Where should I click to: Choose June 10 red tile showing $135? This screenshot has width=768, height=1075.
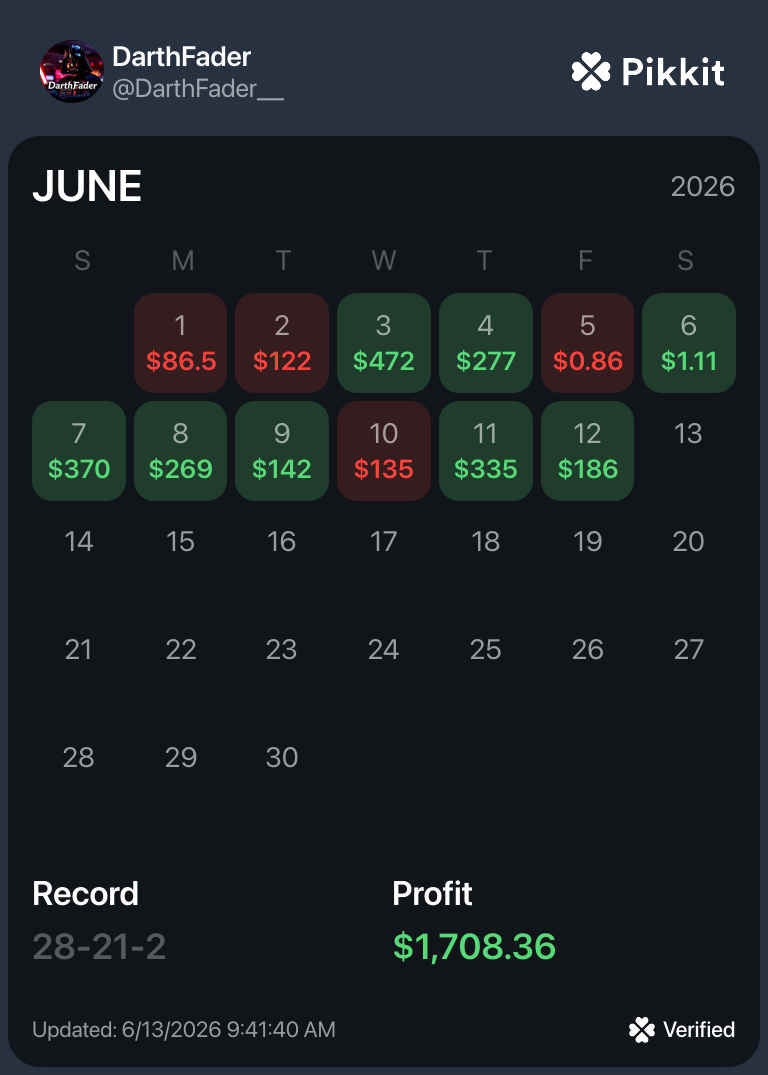coord(384,451)
